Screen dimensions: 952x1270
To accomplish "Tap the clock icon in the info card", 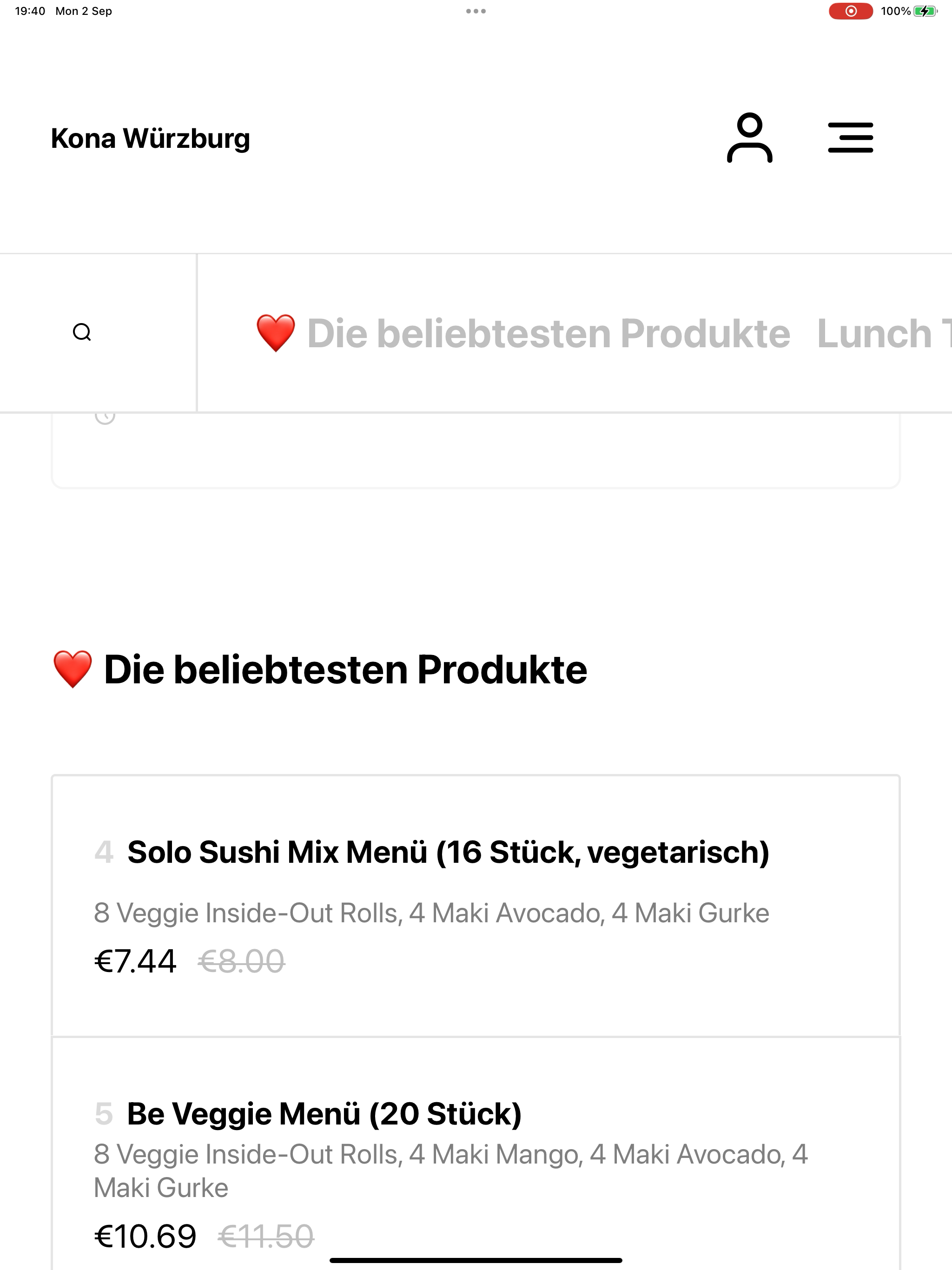I will 105,417.
